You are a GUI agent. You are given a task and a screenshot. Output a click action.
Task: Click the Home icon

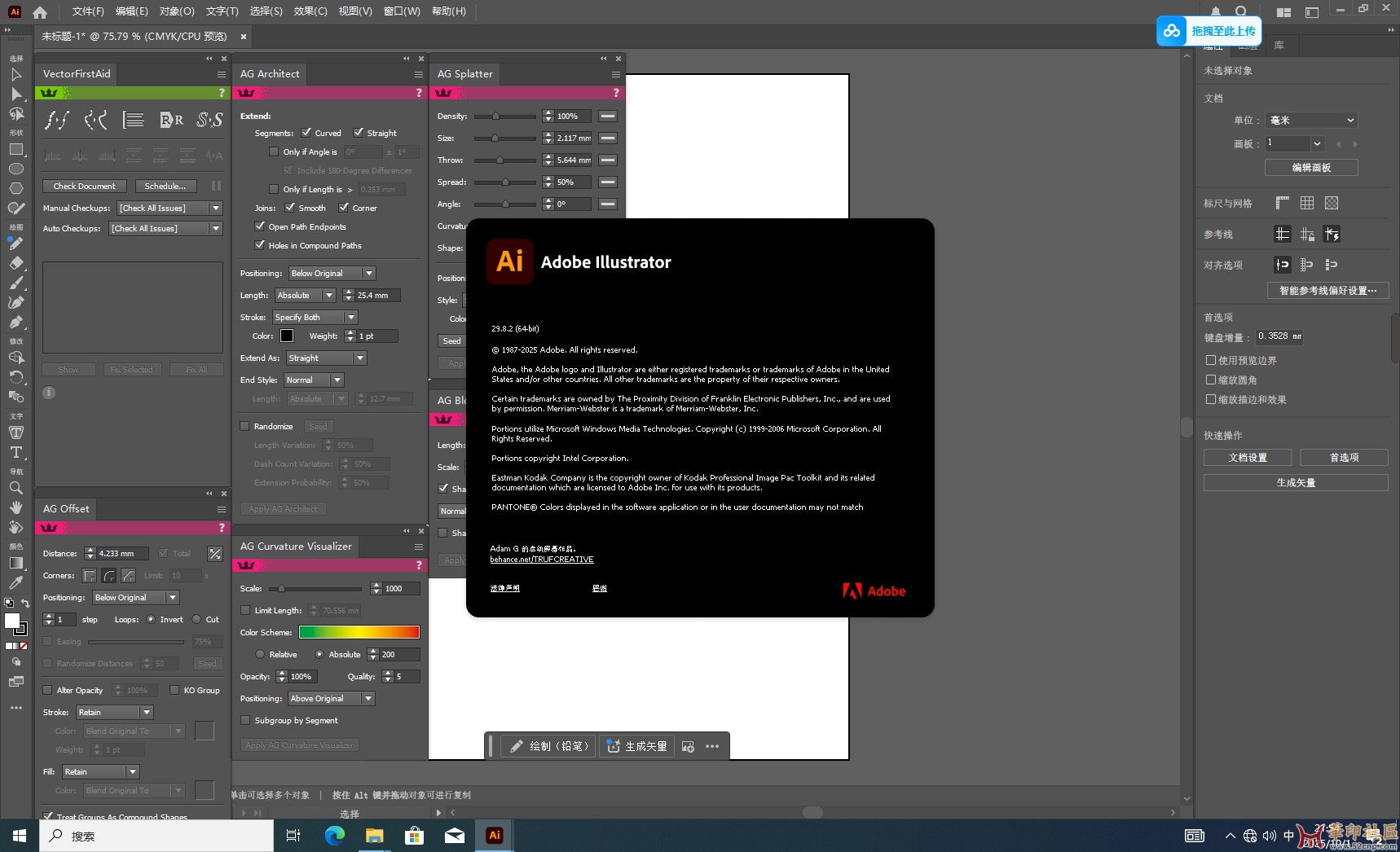pyautogui.click(x=40, y=12)
